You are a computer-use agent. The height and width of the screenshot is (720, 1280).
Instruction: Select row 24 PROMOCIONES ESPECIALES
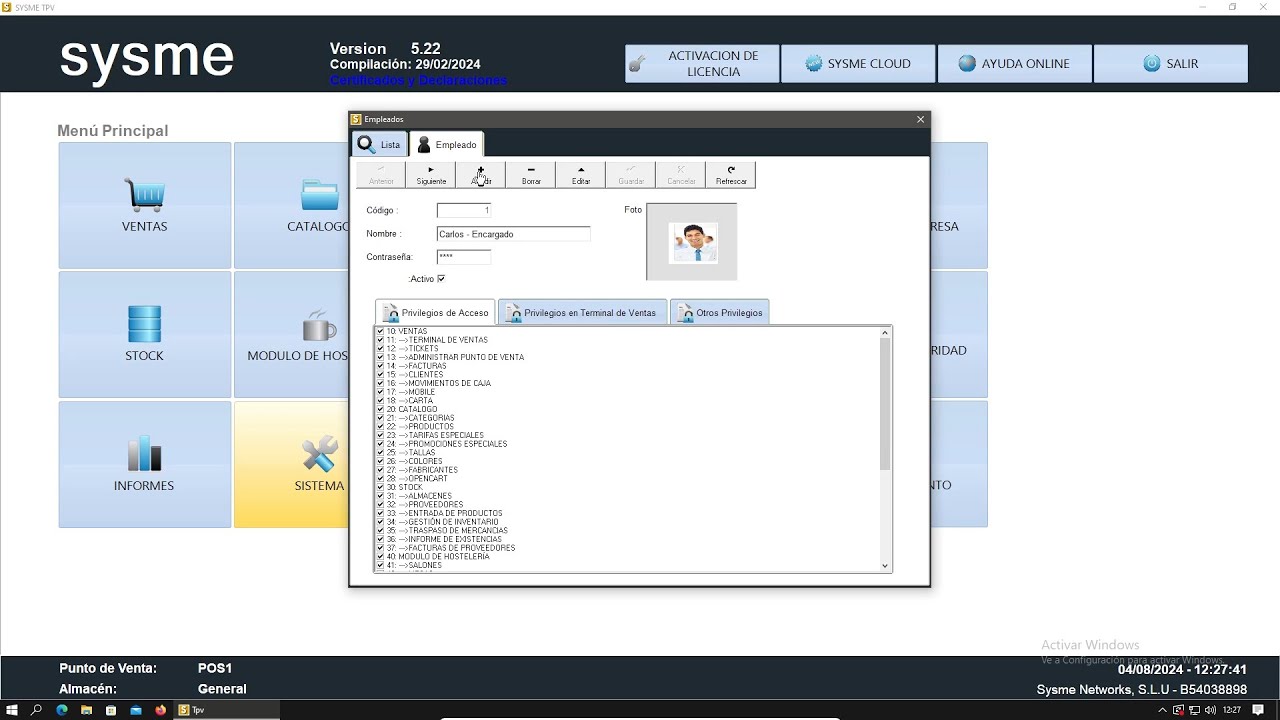click(x=446, y=444)
